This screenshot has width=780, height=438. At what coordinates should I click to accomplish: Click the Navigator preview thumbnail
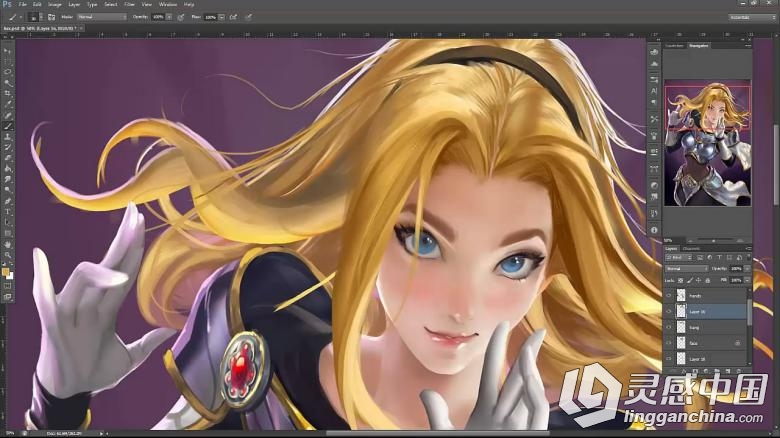707,143
